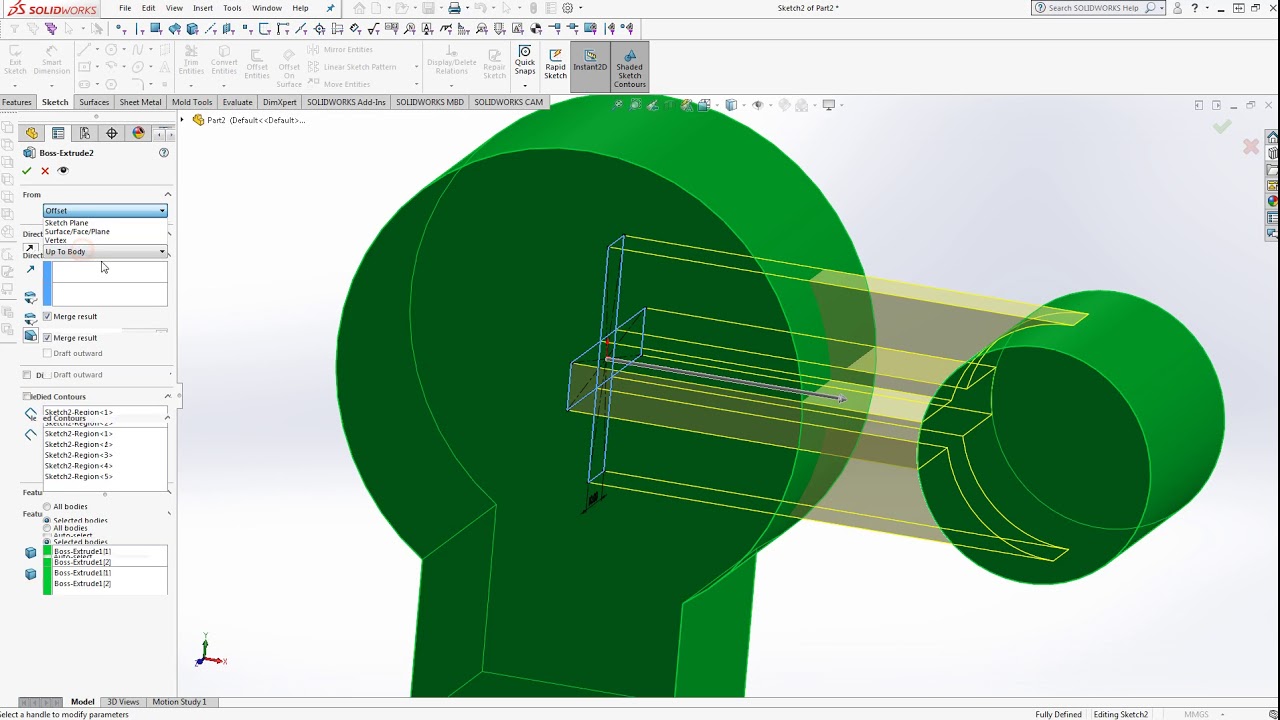This screenshot has height=720, width=1280.
Task: Click the Home icon in the top toolbar
Action: [360, 8]
